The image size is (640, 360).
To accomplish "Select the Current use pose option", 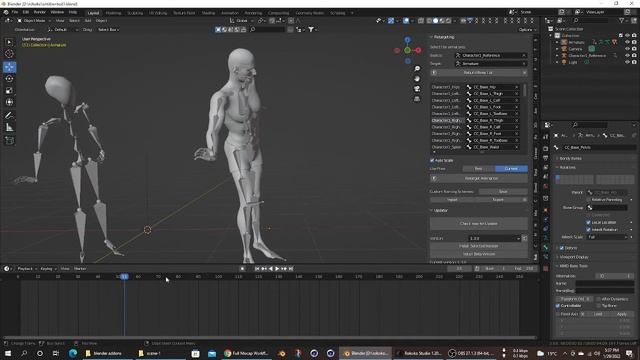I will coord(511,169).
